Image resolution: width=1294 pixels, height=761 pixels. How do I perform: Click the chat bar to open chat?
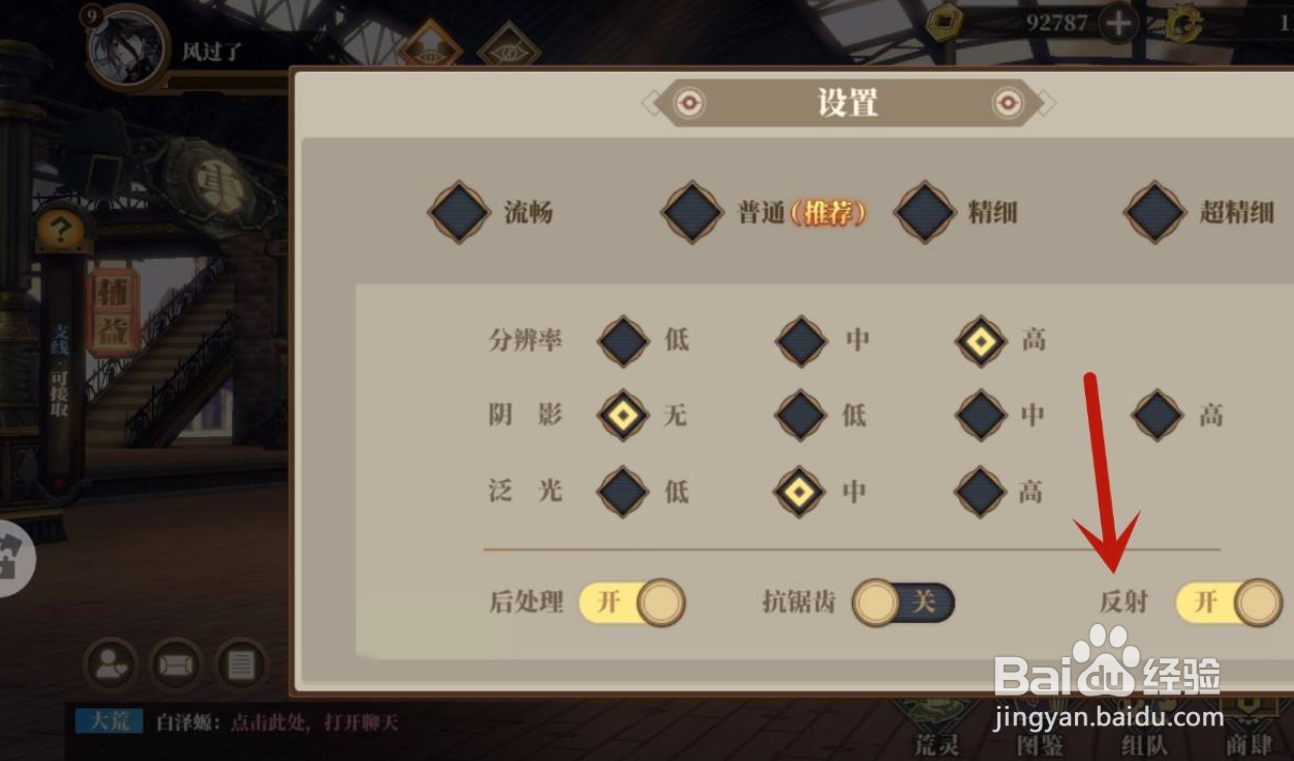coord(240,722)
